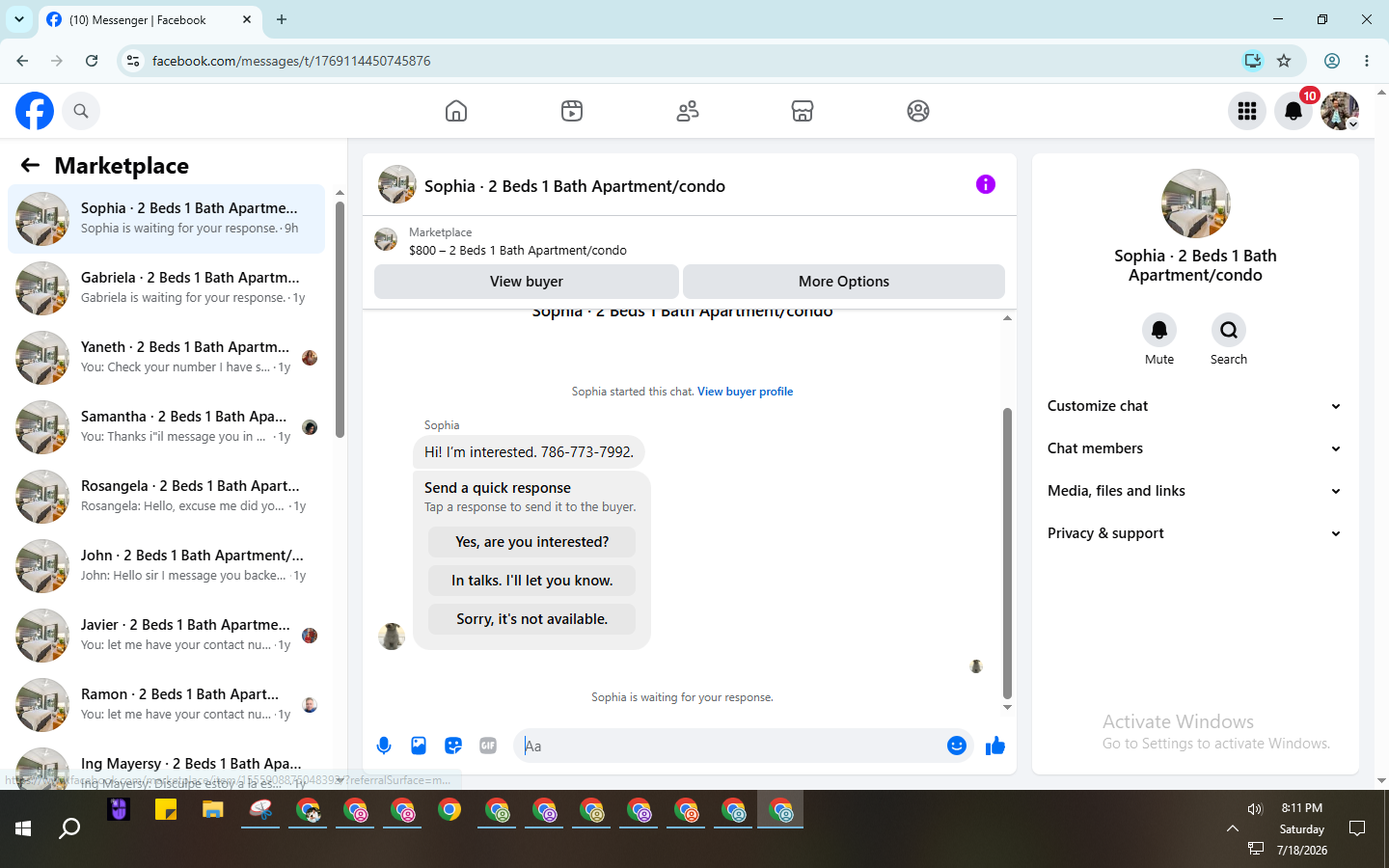Open the Chrome tab search dropdown
1389x868 pixels.
(x=19, y=19)
